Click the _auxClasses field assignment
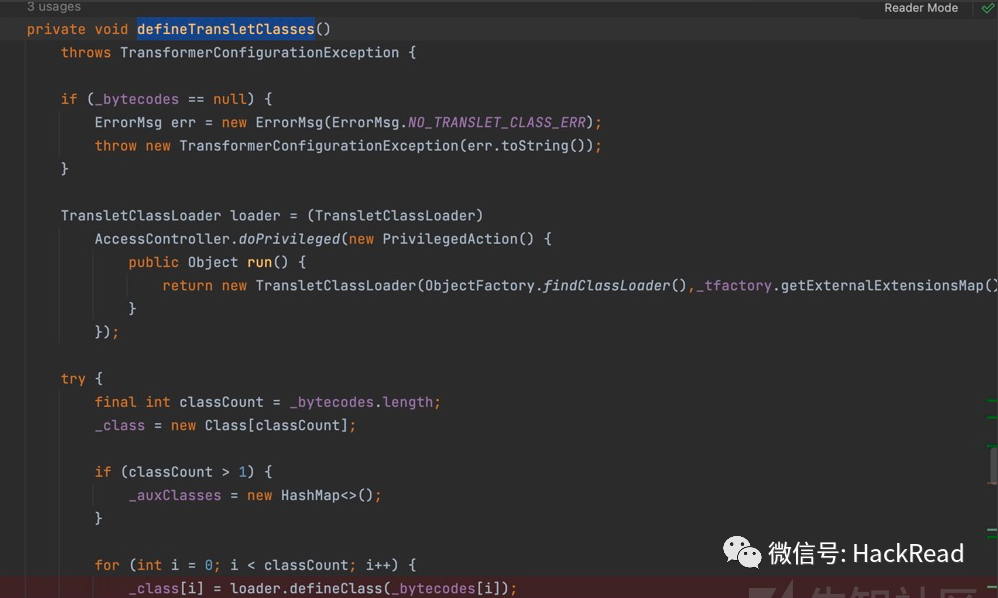This screenshot has width=998, height=598. pyautogui.click(x=175, y=495)
